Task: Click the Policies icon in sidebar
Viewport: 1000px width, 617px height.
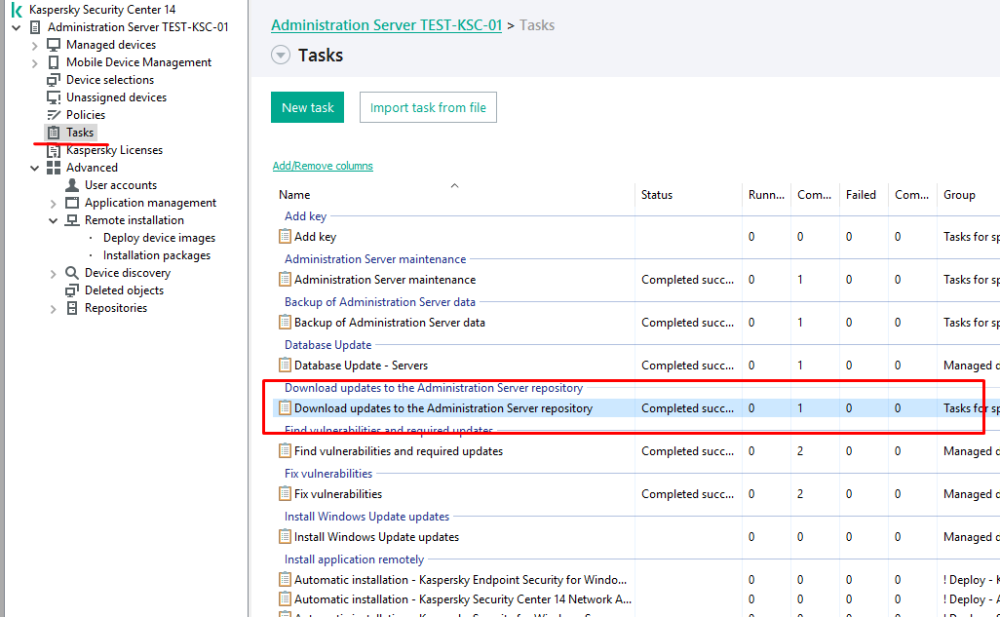Action: (x=54, y=115)
